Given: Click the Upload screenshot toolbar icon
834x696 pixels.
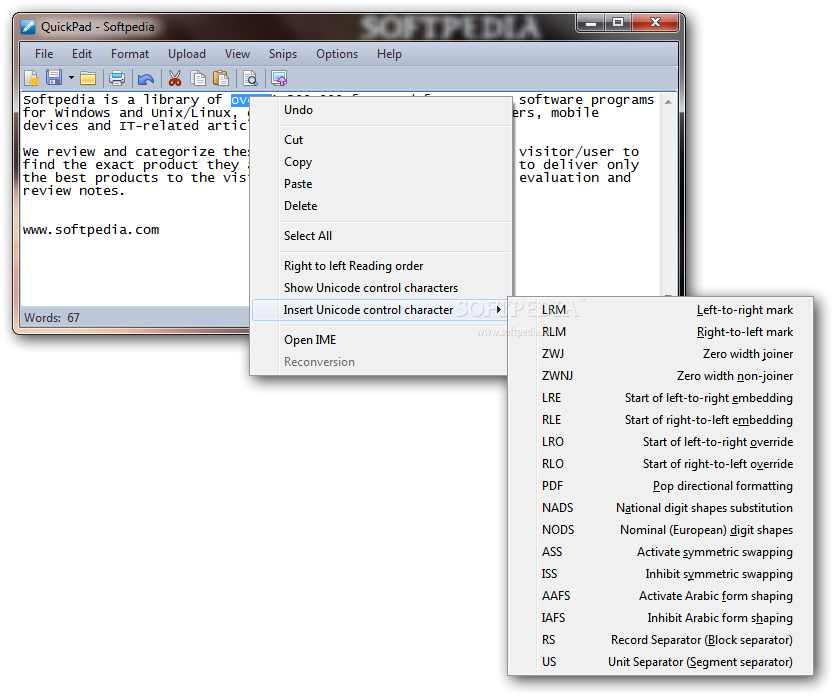Looking at the screenshot, I should 279,79.
